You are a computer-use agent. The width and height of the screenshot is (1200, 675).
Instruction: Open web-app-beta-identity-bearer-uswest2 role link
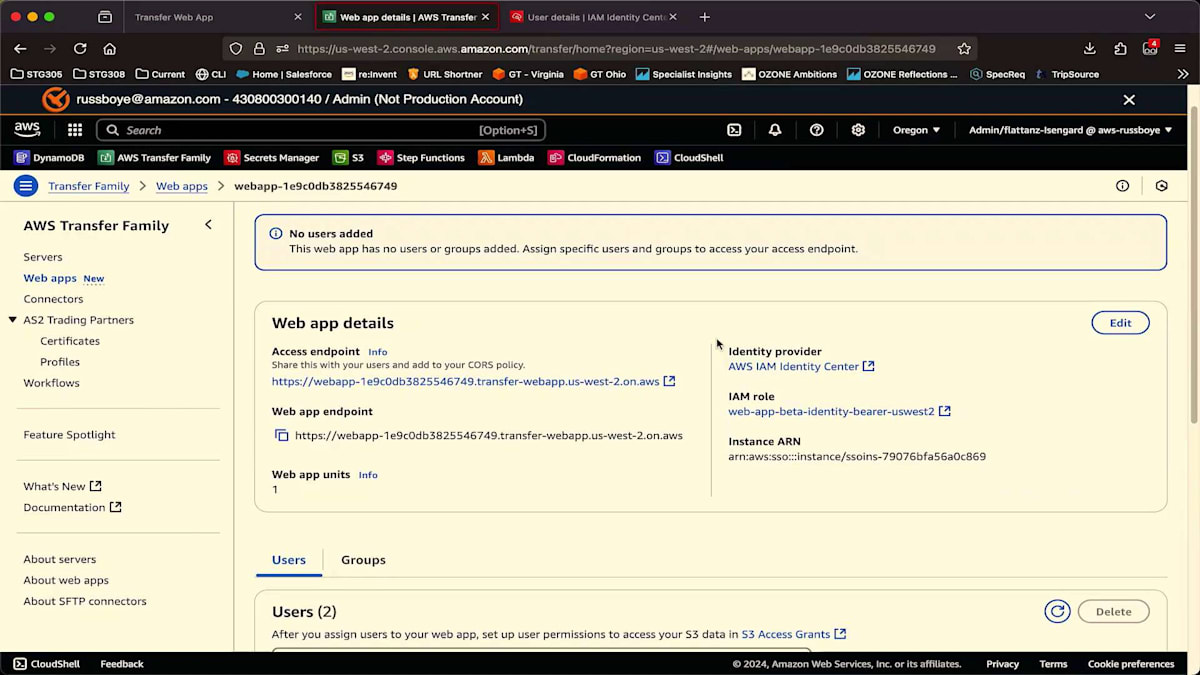point(839,411)
